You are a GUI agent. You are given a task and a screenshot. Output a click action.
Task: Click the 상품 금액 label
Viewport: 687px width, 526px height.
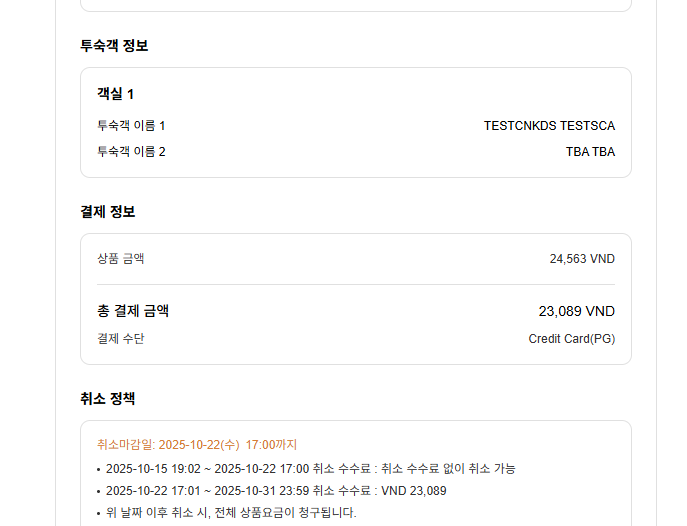coord(121,259)
